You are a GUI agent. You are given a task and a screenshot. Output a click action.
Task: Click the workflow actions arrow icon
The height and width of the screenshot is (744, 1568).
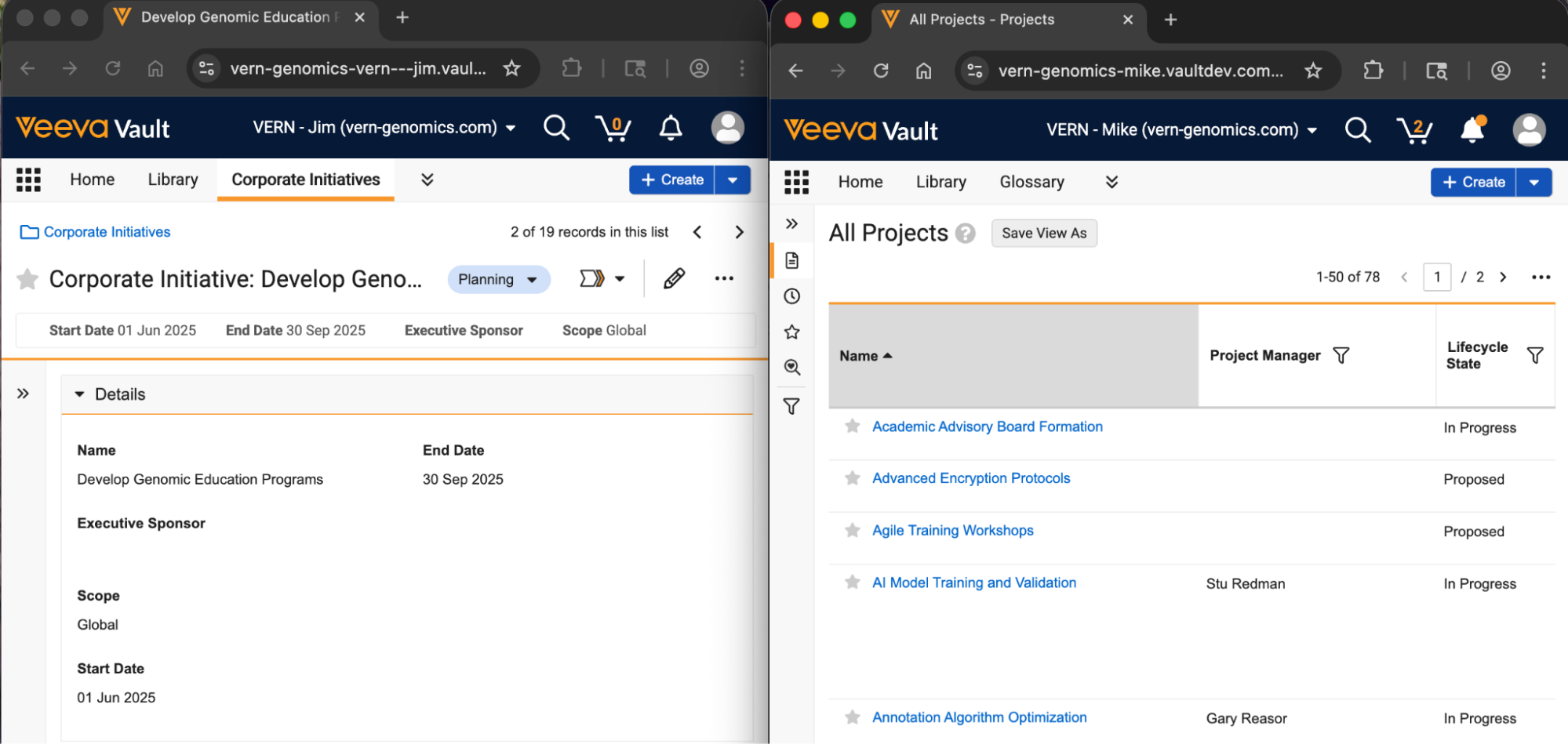pyautogui.click(x=592, y=278)
